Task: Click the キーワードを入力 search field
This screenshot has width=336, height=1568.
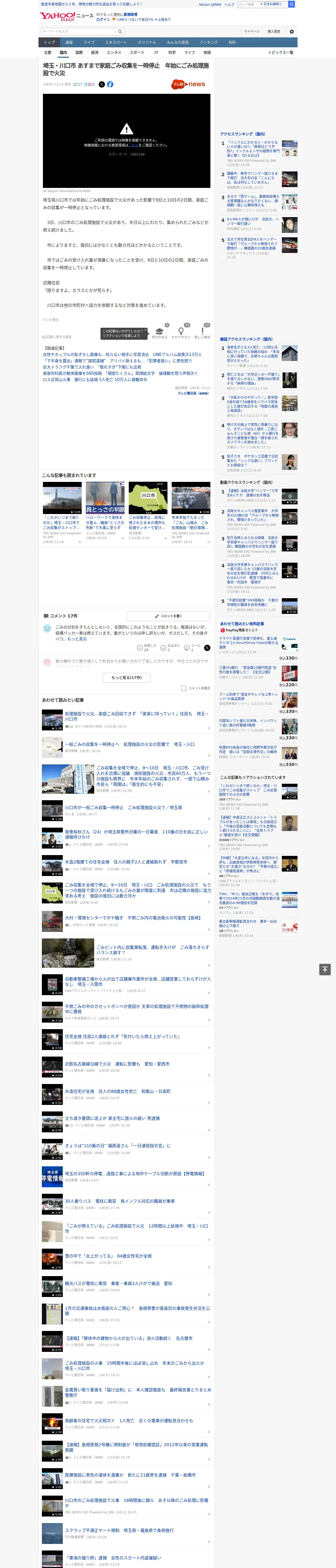Action: point(79,32)
